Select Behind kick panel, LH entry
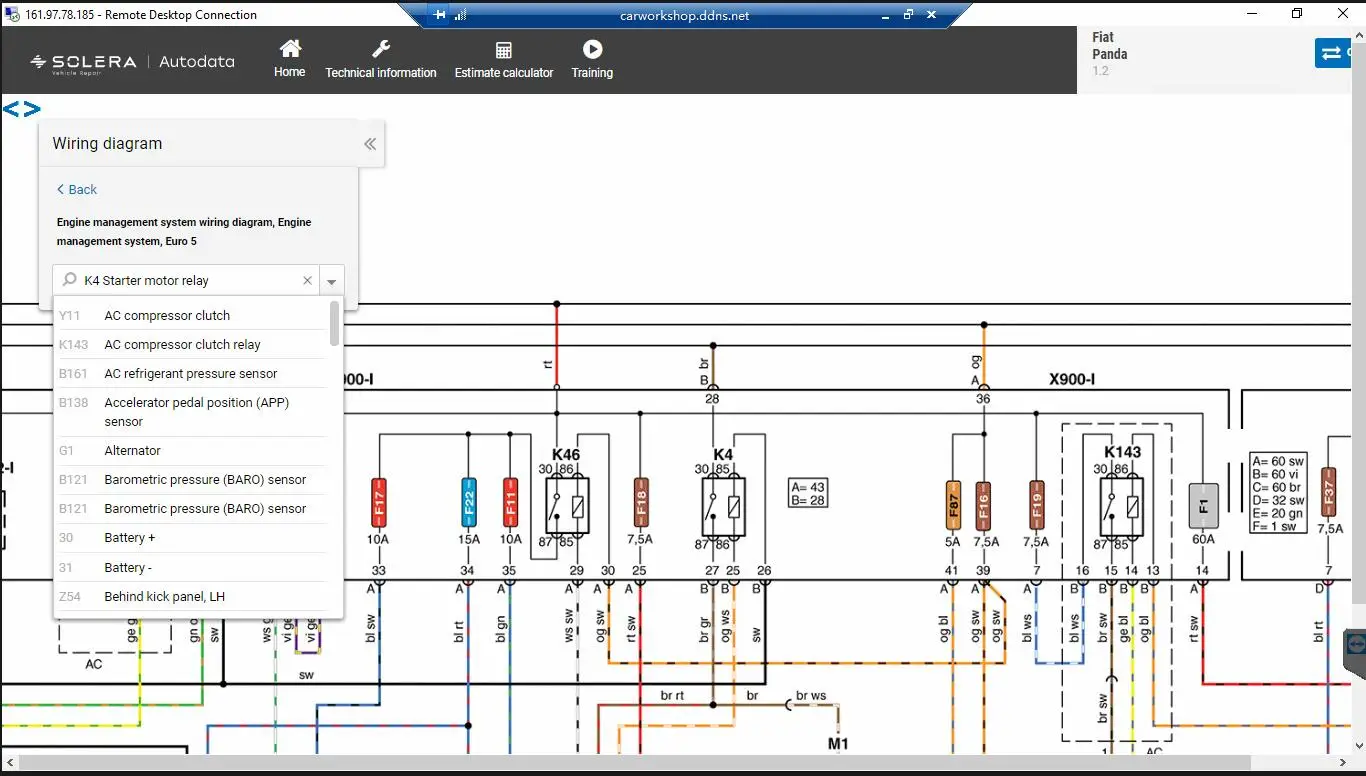The height and width of the screenshot is (776, 1366). (164, 596)
